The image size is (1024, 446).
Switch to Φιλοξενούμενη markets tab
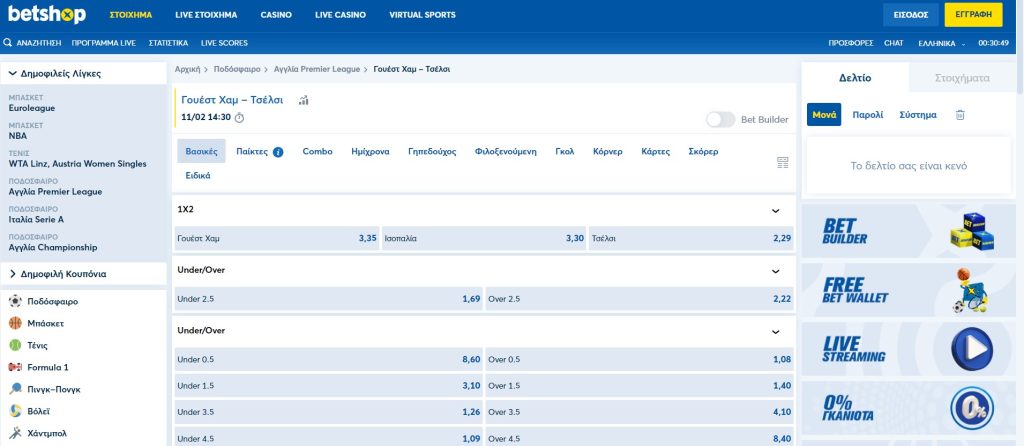point(505,151)
